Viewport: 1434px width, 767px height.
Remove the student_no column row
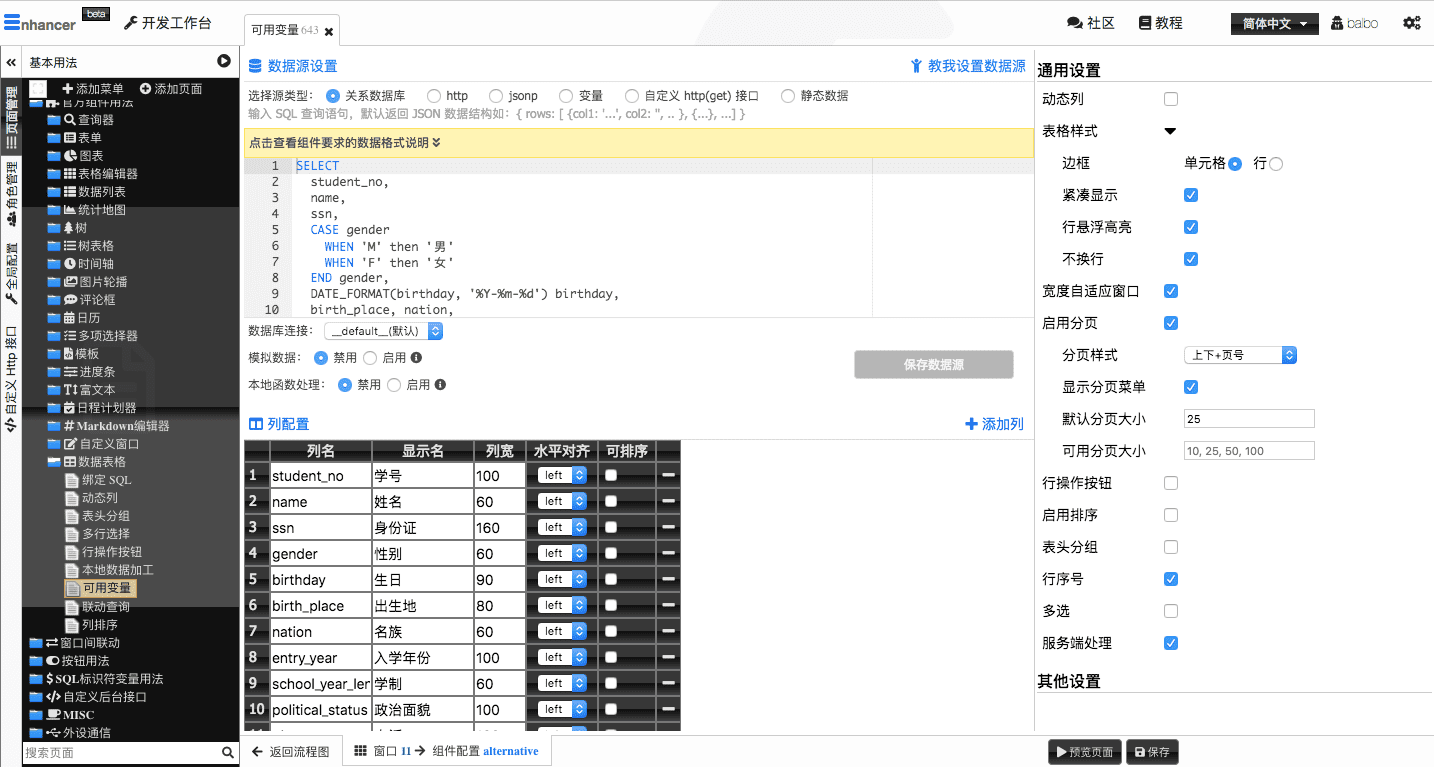(x=668, y=476)
